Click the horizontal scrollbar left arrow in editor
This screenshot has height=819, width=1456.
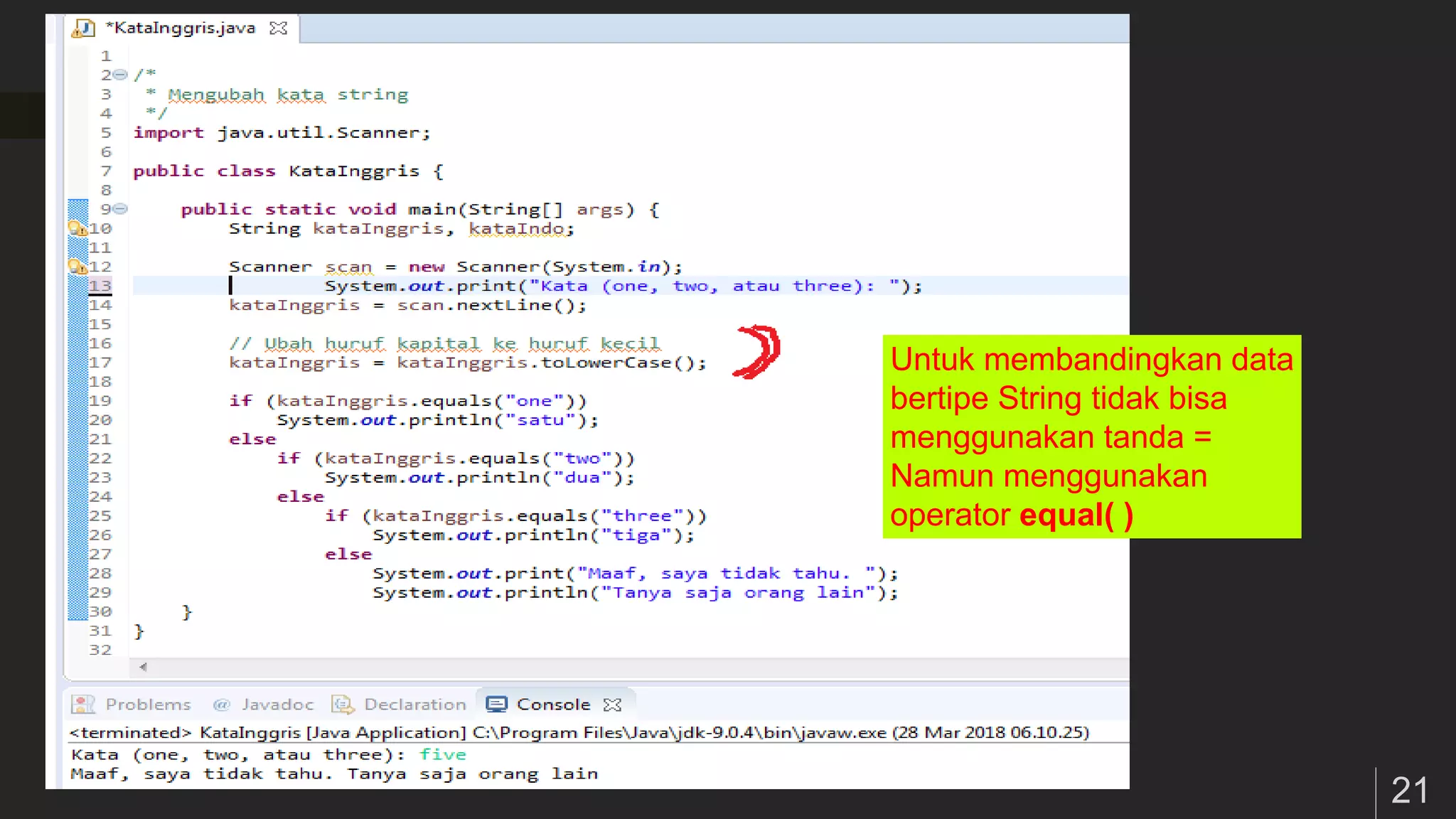(x=143, y=667)
